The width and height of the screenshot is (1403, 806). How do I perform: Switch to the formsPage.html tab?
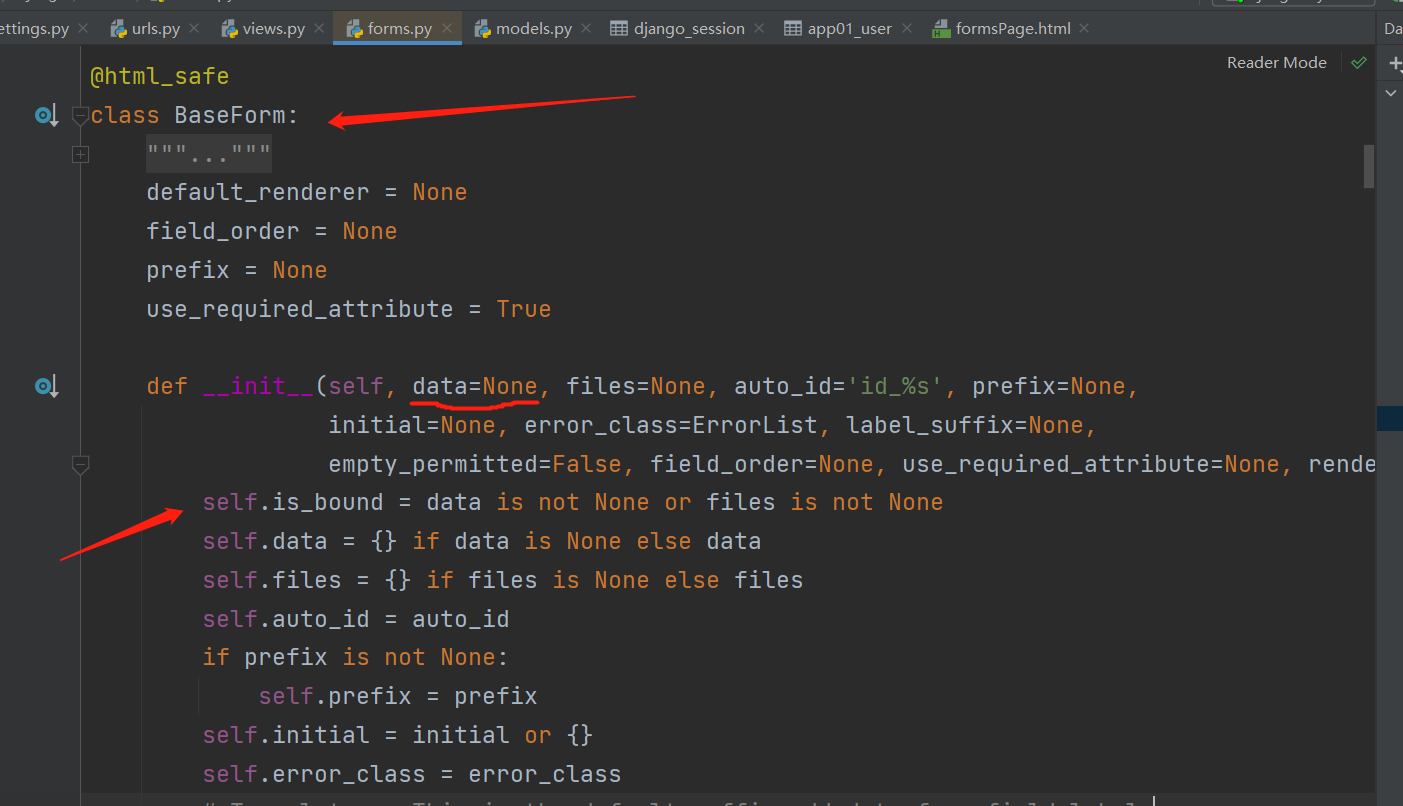pos(1012,28)
